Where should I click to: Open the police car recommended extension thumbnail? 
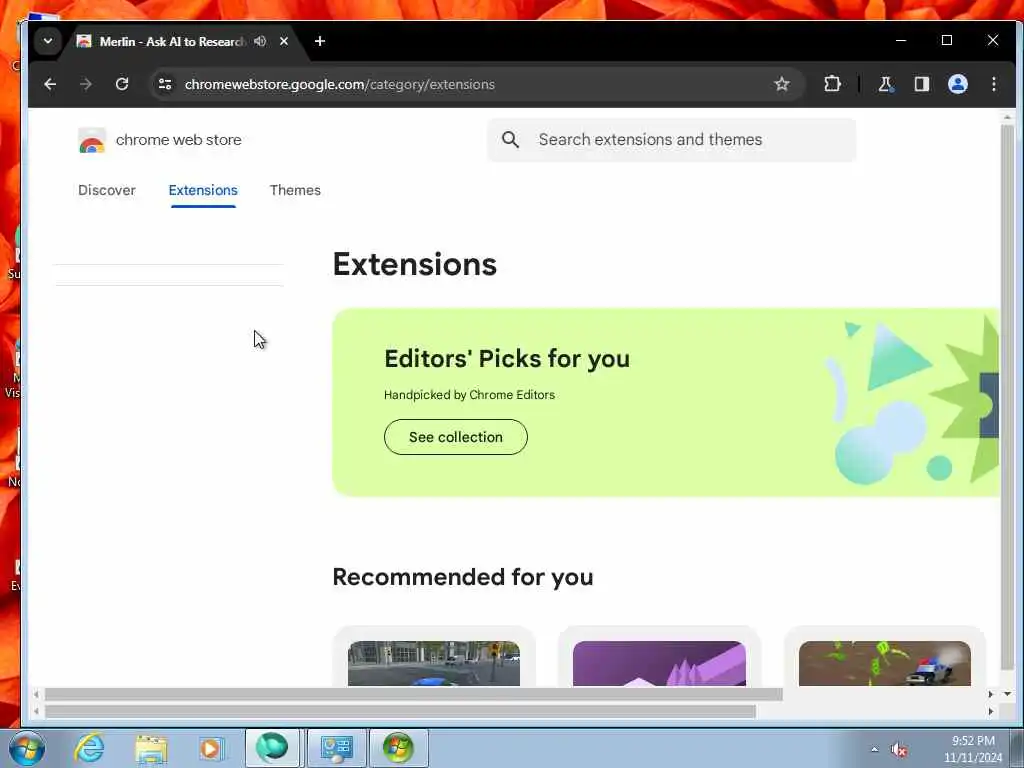(884, 664)
